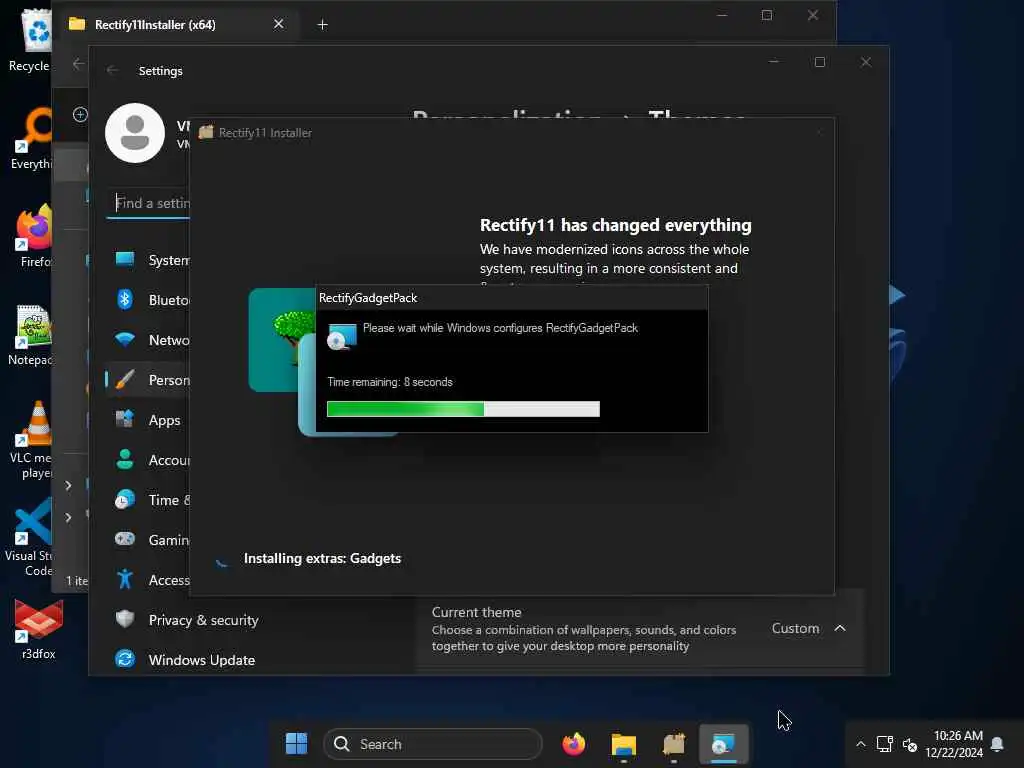Viewport: 1024px width, 768px height.
Task: Open File Explorer from the taskbar
Action: [x=623, y=744]
